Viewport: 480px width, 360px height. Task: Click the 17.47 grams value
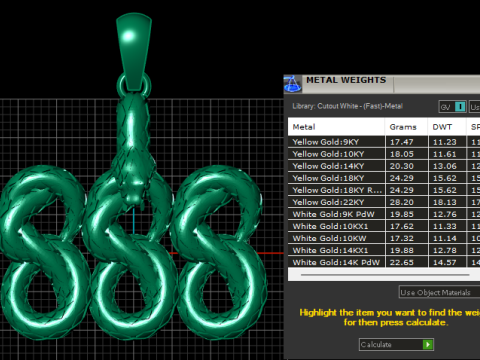(402, 142)
